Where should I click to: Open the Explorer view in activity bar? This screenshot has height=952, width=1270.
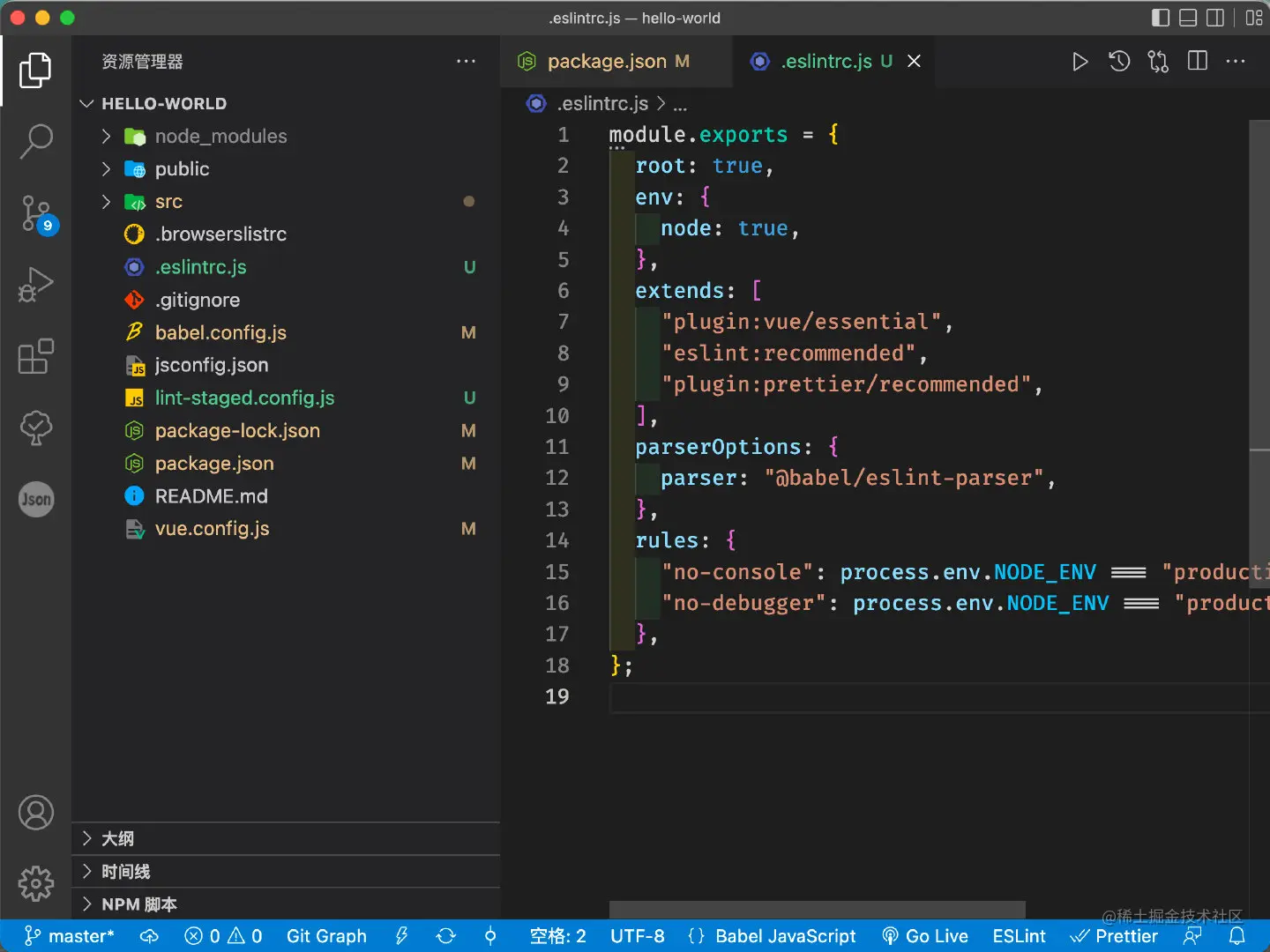click(35, 71)
